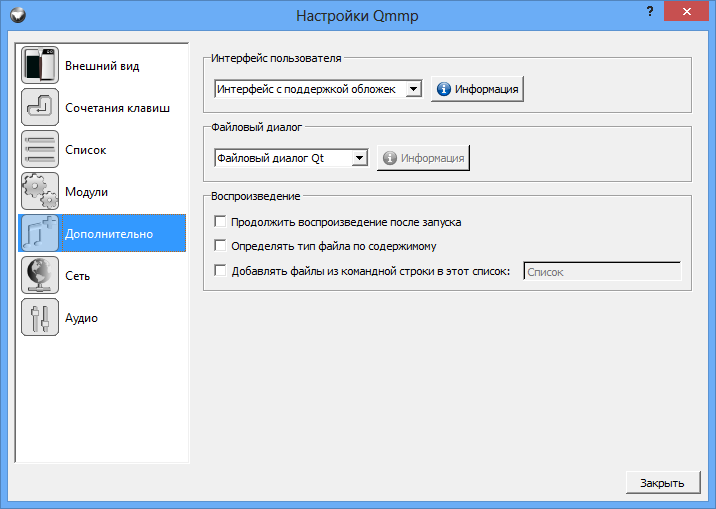This screenshot has width=716, height=509.
Task: Open the Аудио mixer sliders icon
Action: 40,317
